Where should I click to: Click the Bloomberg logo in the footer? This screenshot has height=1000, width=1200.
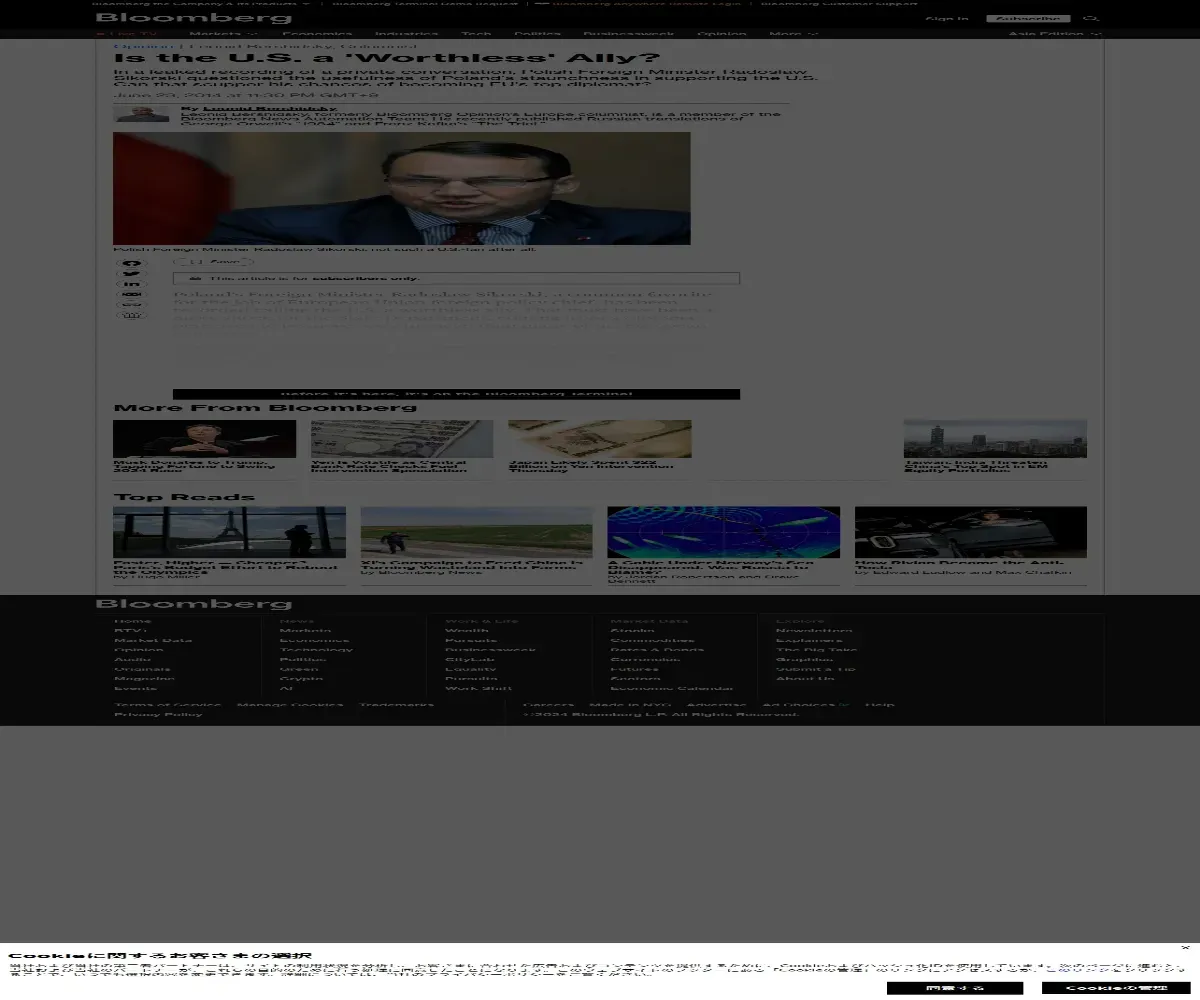point(193,604)
